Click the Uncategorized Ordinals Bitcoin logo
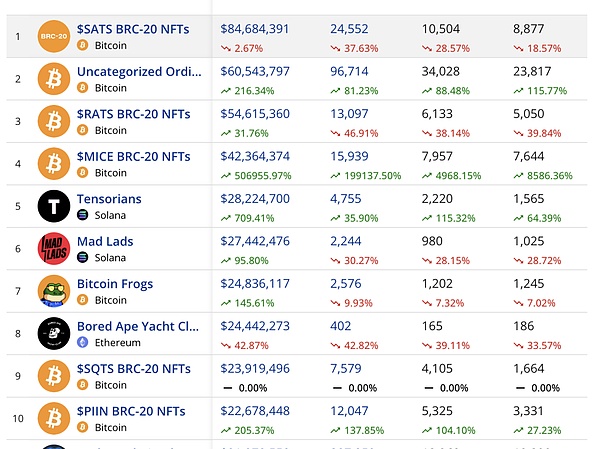 click(53, 79)
